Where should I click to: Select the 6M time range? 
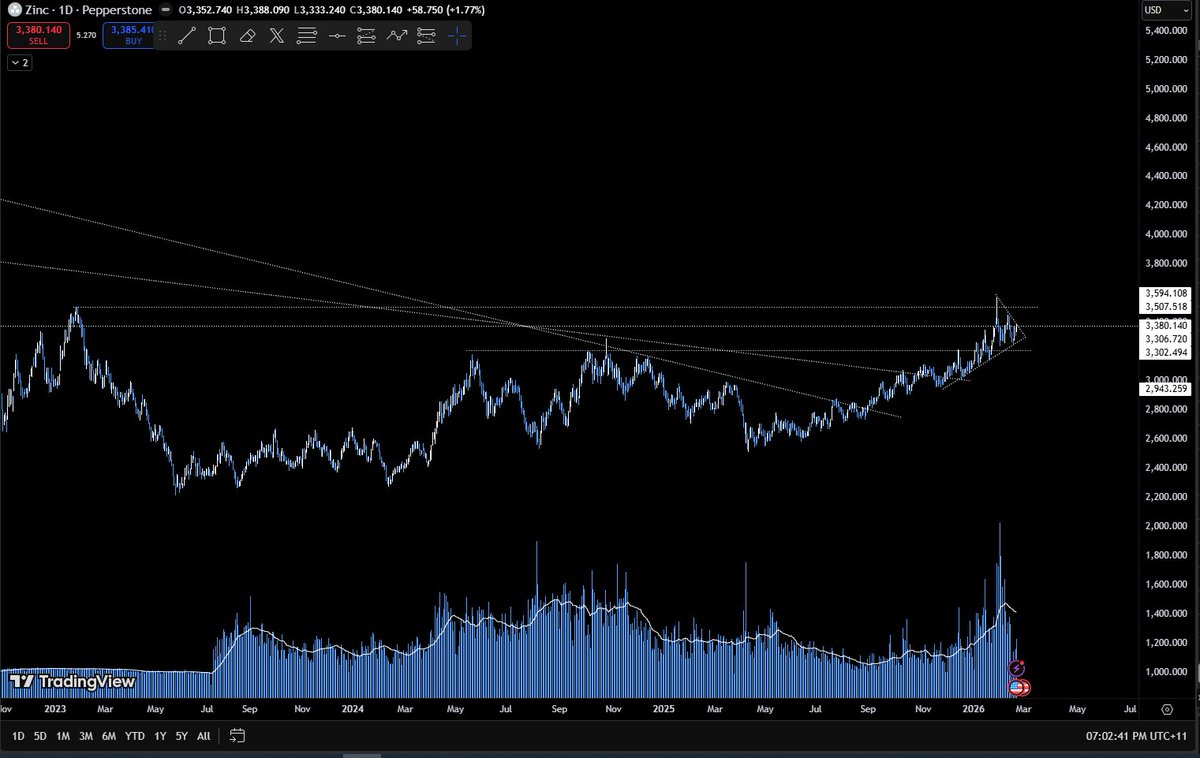pos(110,736)
